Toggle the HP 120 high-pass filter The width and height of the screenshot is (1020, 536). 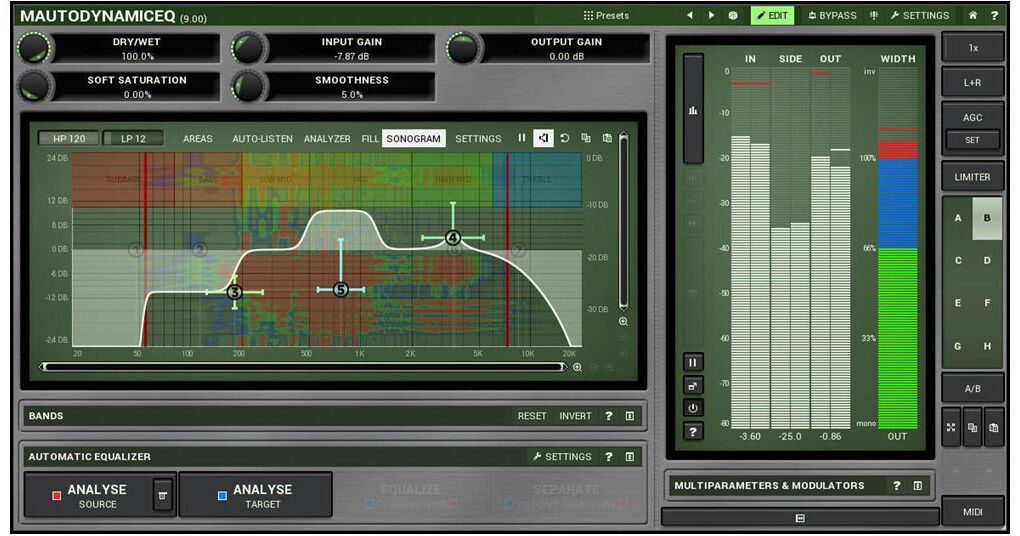(69, 139)
